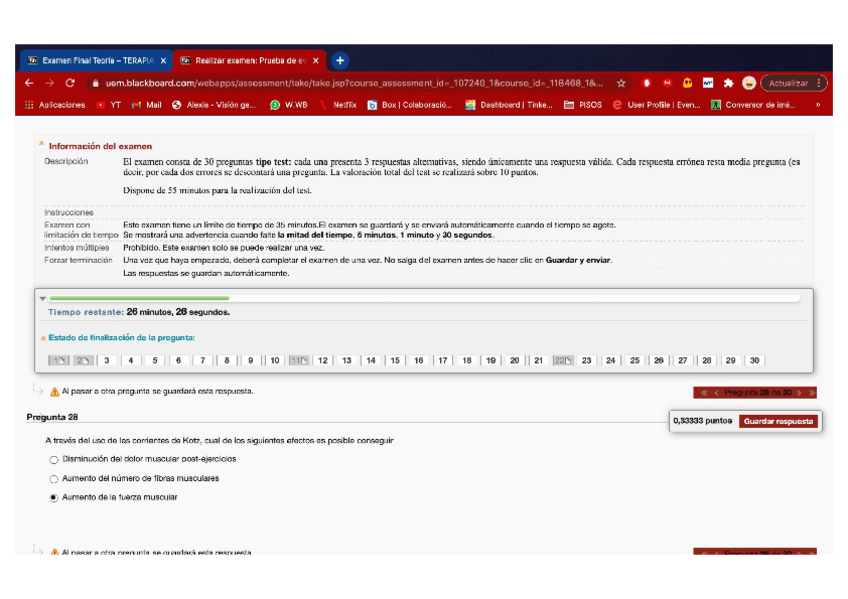The width and height of the screenshot is (848, 599).
Task: Select 'Disminución del dolor muscular post-ejercicios' option
Action: (x=54, y=459)
